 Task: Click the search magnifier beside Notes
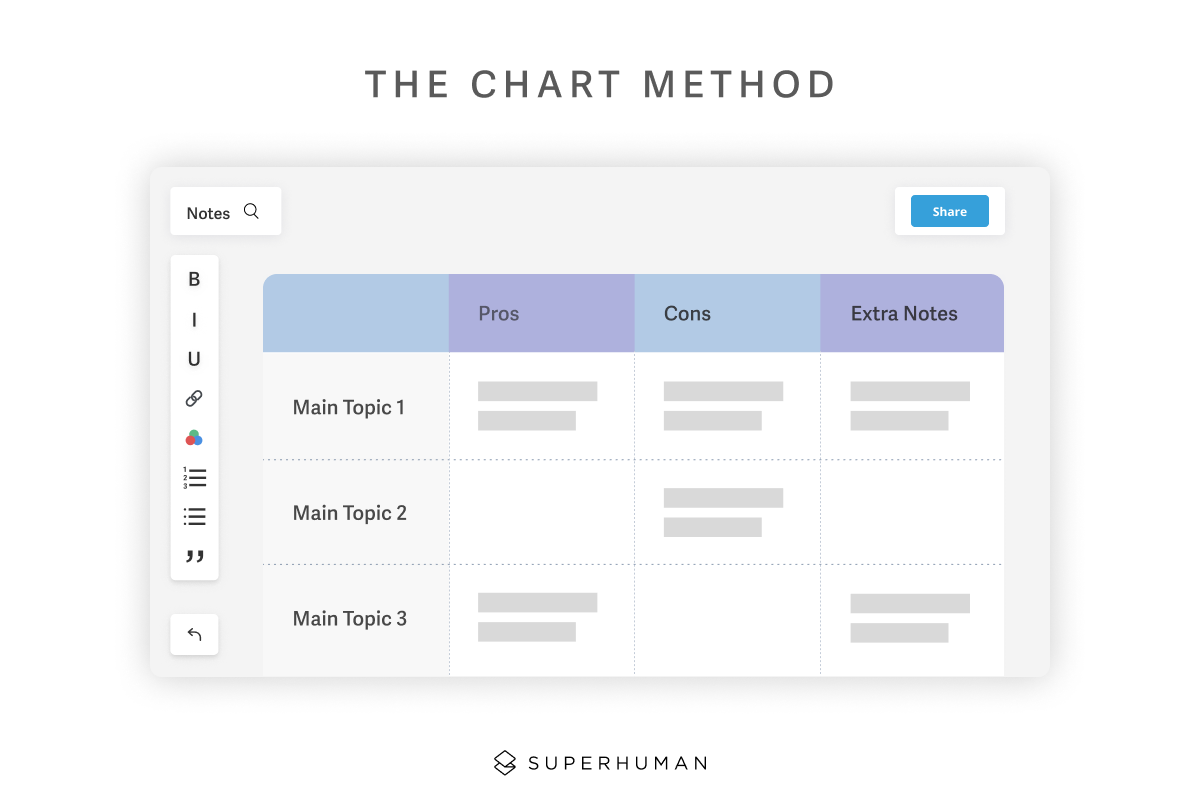pos(252,212)
